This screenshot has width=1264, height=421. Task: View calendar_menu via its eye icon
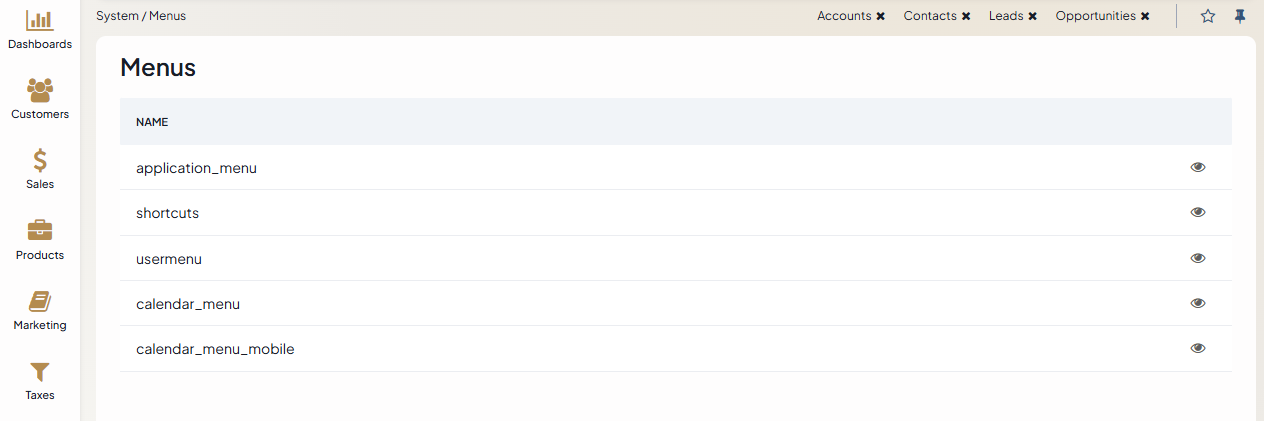1198,303
